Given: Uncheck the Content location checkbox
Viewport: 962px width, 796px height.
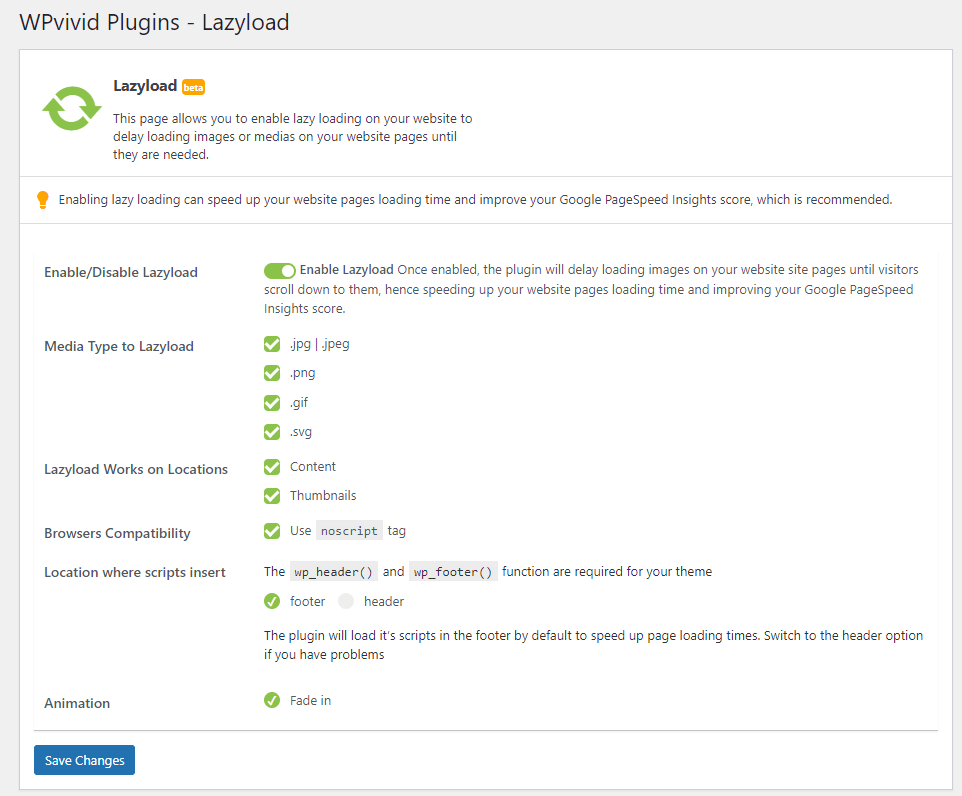Looking at the screenshot, I should pyautogui.click(x=272, y=467).
